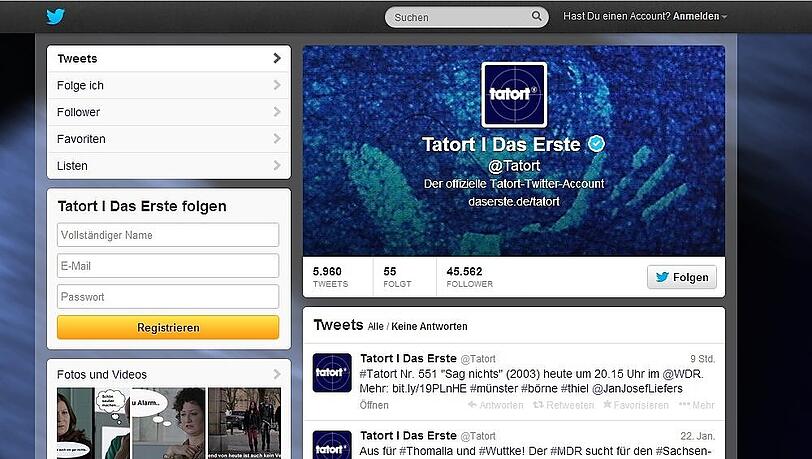Click the #Thomalla hashtag
This screenshot has width=812, height=459.
pyautogui.click(x=428, y=451)
